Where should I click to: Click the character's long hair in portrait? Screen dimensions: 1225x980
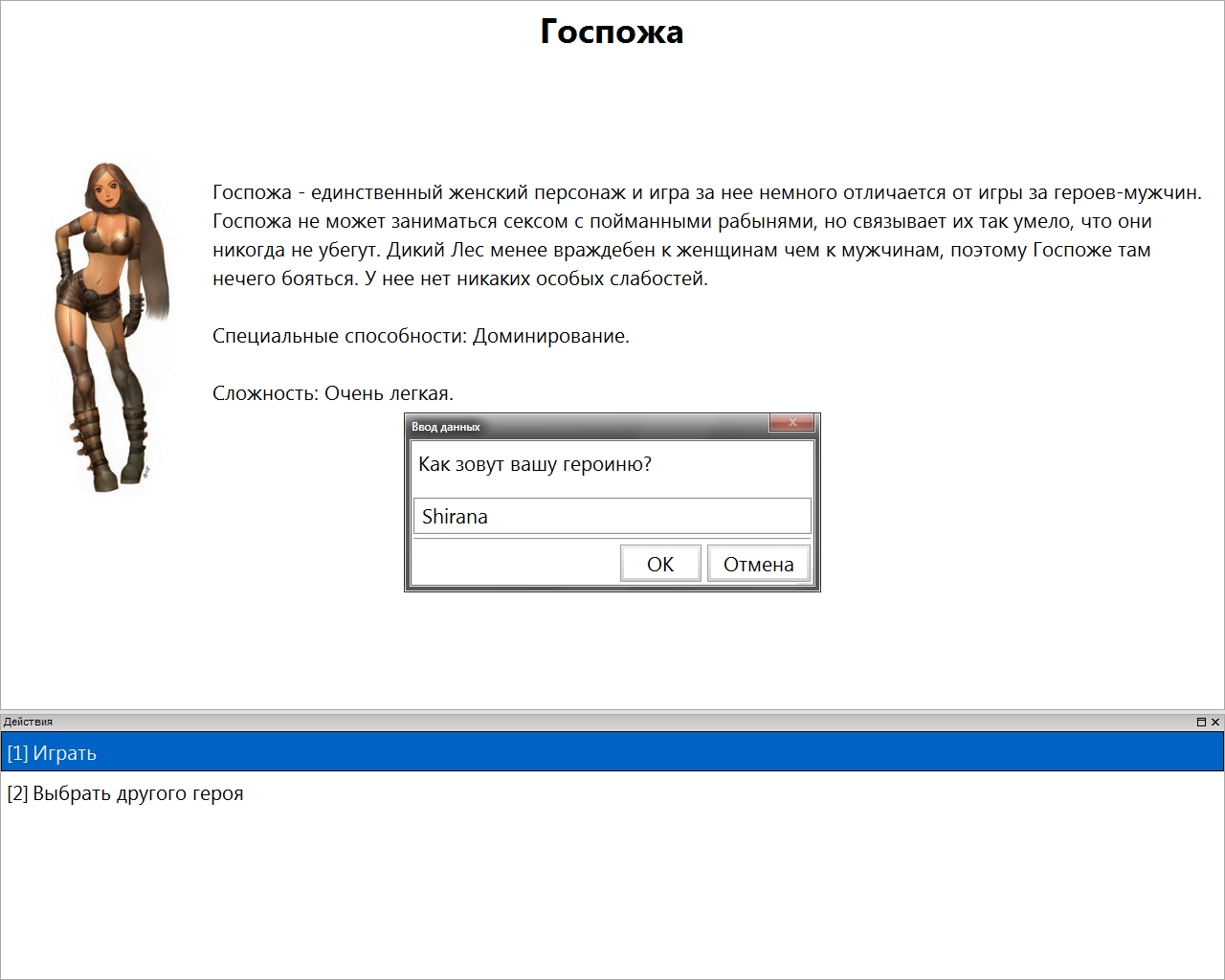(155, 258)
